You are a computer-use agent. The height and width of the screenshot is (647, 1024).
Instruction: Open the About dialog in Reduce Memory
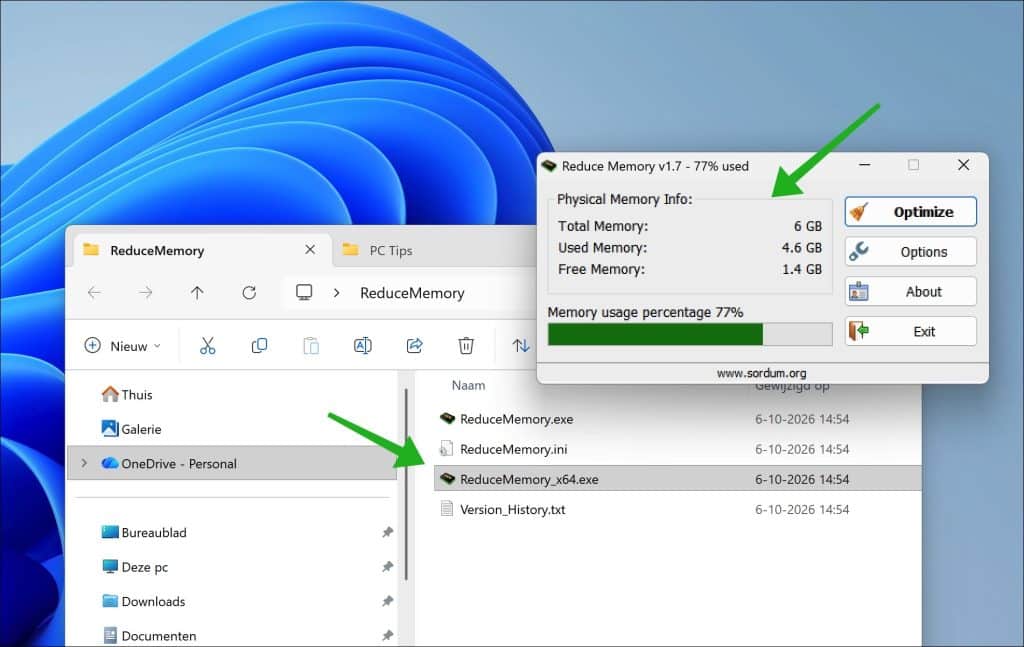point(910,291)
